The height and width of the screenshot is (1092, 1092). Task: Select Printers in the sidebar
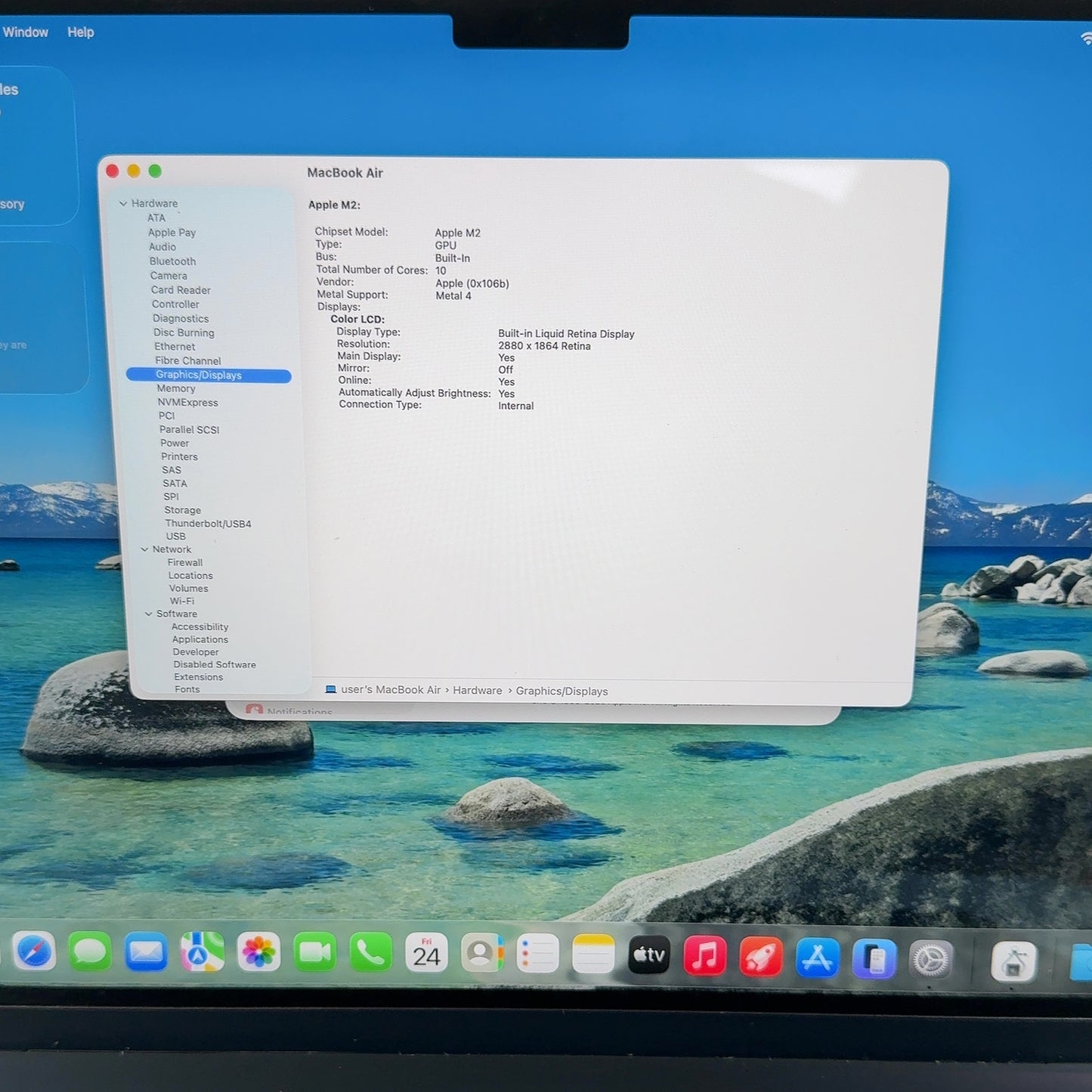coord(180,456)
